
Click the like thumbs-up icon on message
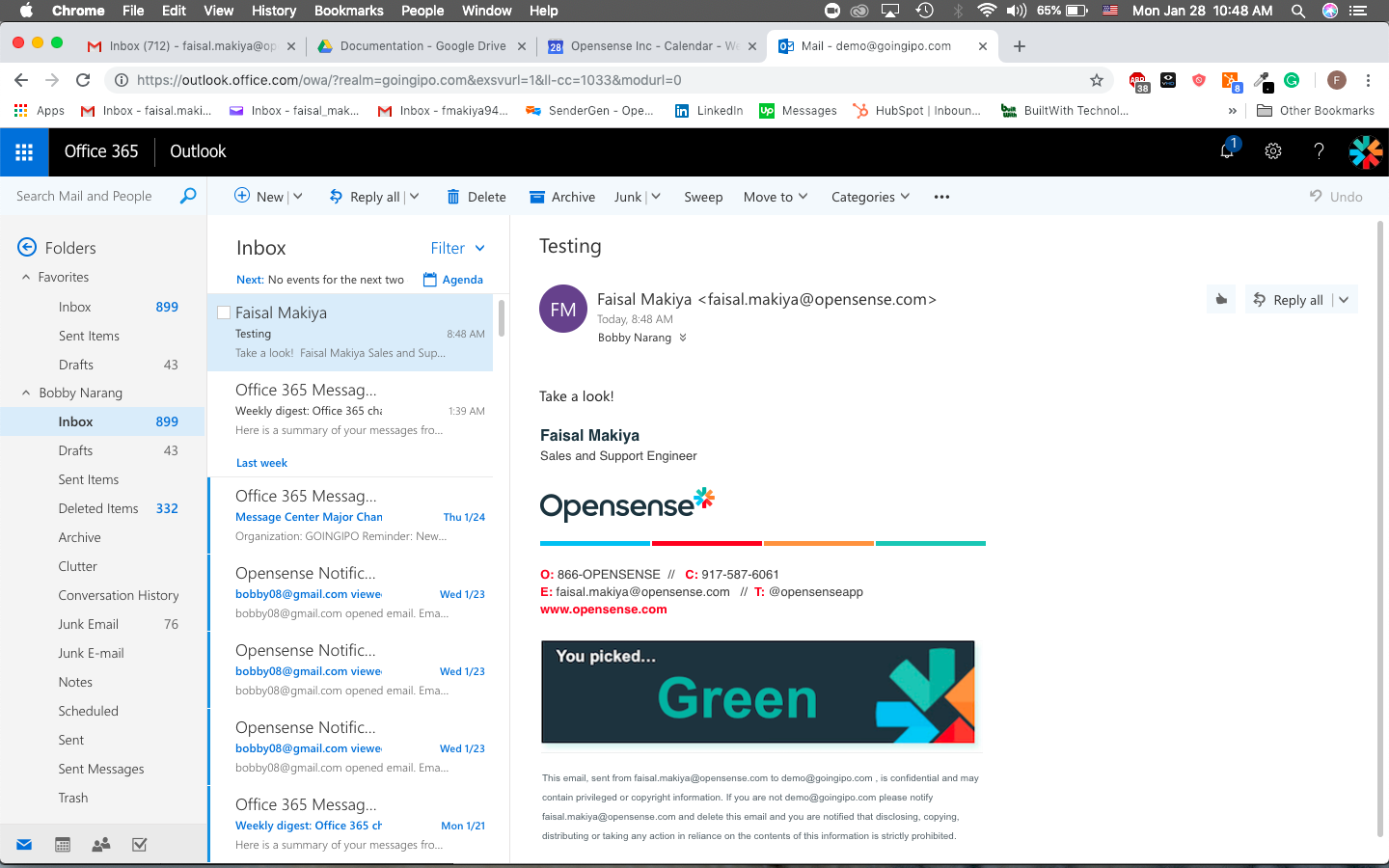[1221, 300]
